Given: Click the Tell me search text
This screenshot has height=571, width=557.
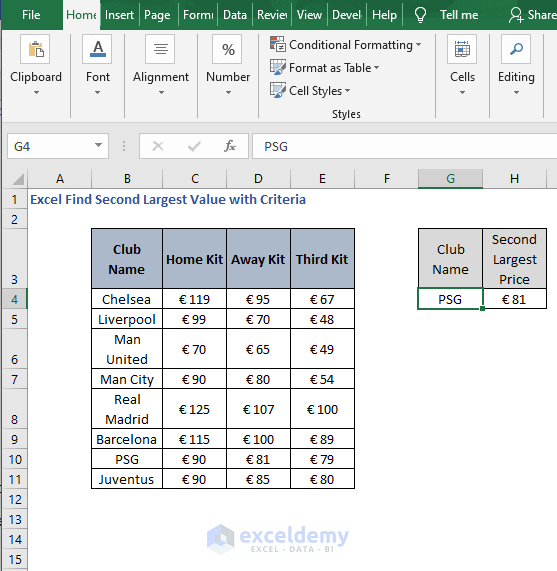Looking at the screenshot, I should pos(459,15).
